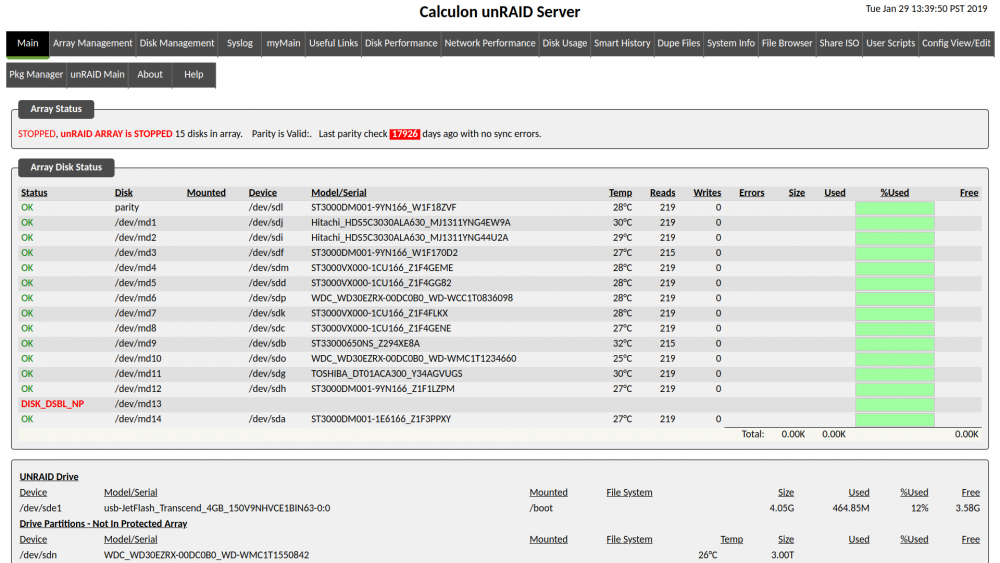The image size is (1000, 563).
Task: Open Disk Performance tab
Action: (x=401, y=43)
